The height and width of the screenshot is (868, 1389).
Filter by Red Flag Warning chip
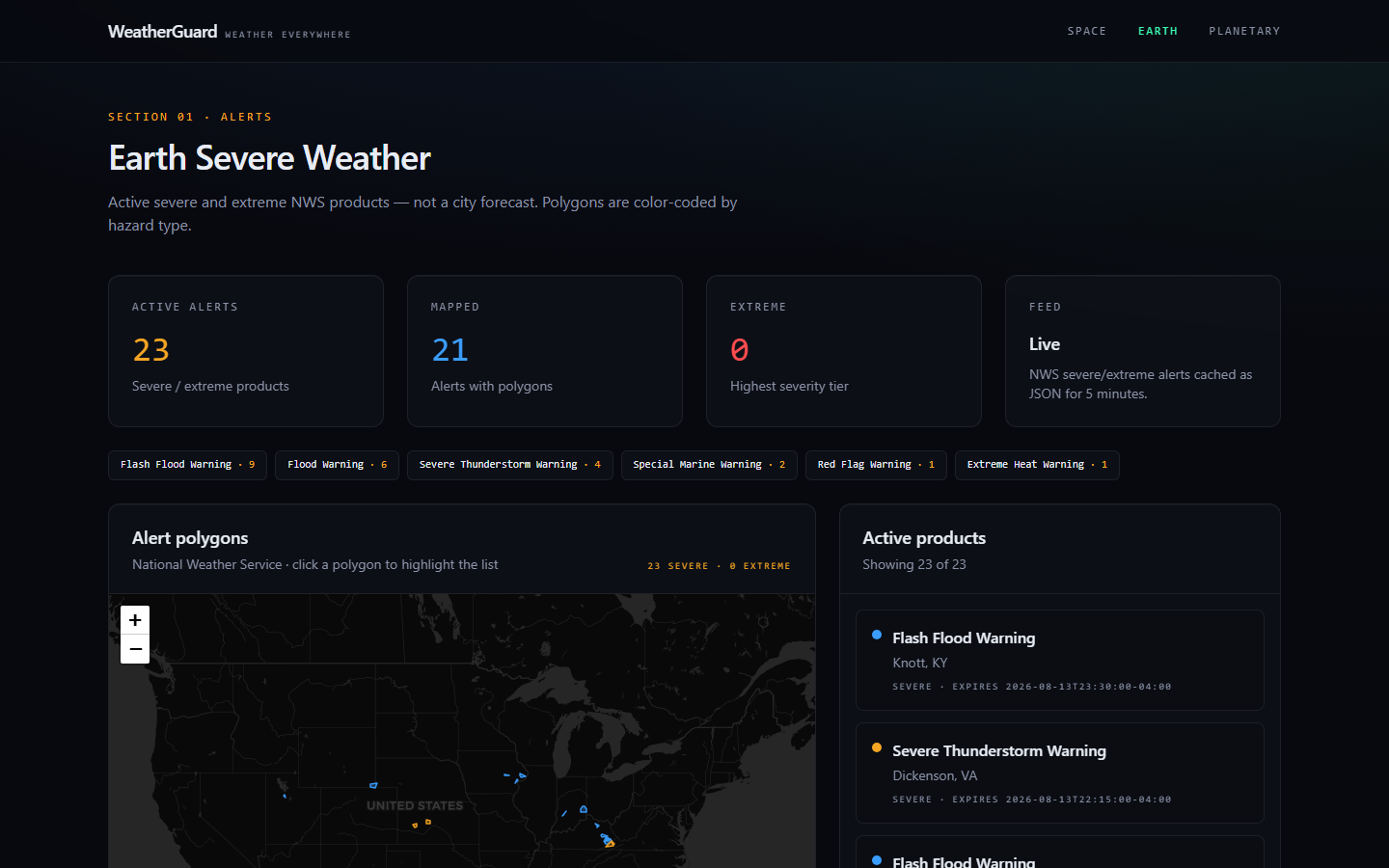876,465
